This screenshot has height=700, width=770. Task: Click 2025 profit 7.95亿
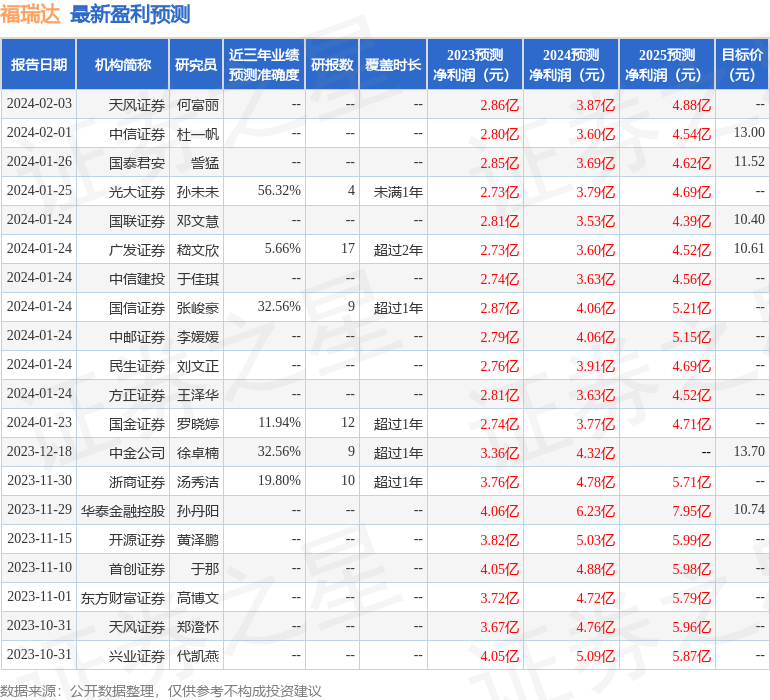point(691,511)
